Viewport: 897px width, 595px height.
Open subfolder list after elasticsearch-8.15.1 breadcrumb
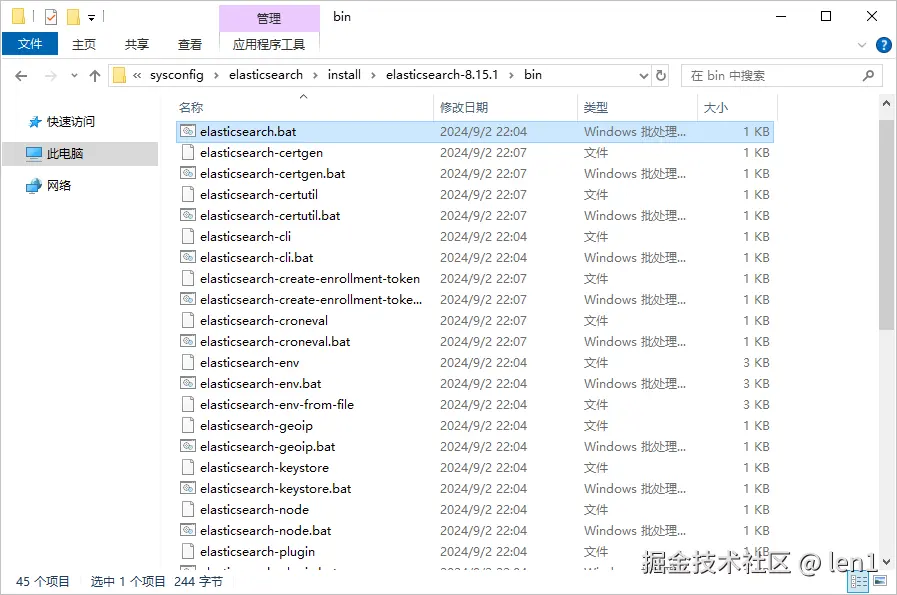pos(511,75)
